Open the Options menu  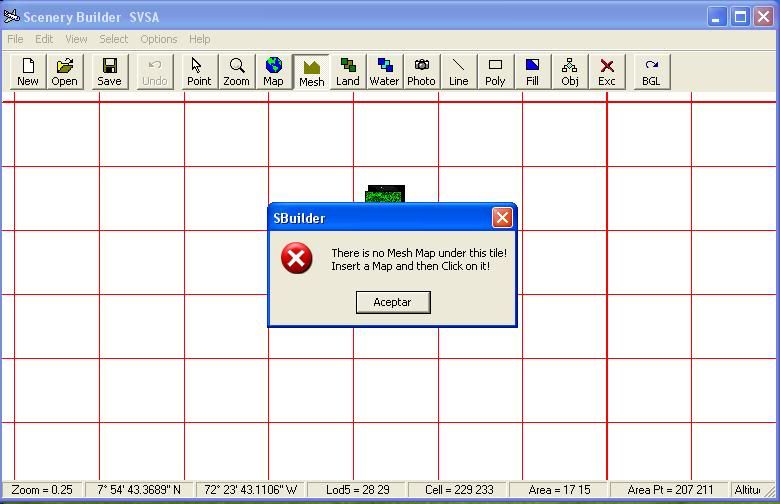pyautogui.click(x=159, y=39)
